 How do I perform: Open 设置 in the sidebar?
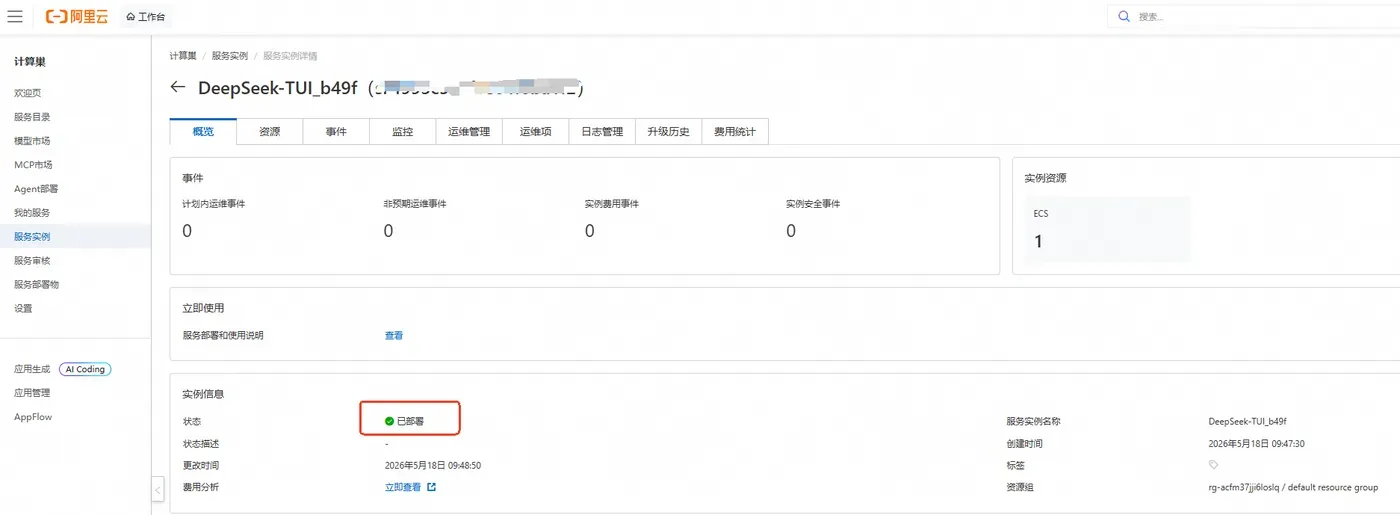(23, 309)
